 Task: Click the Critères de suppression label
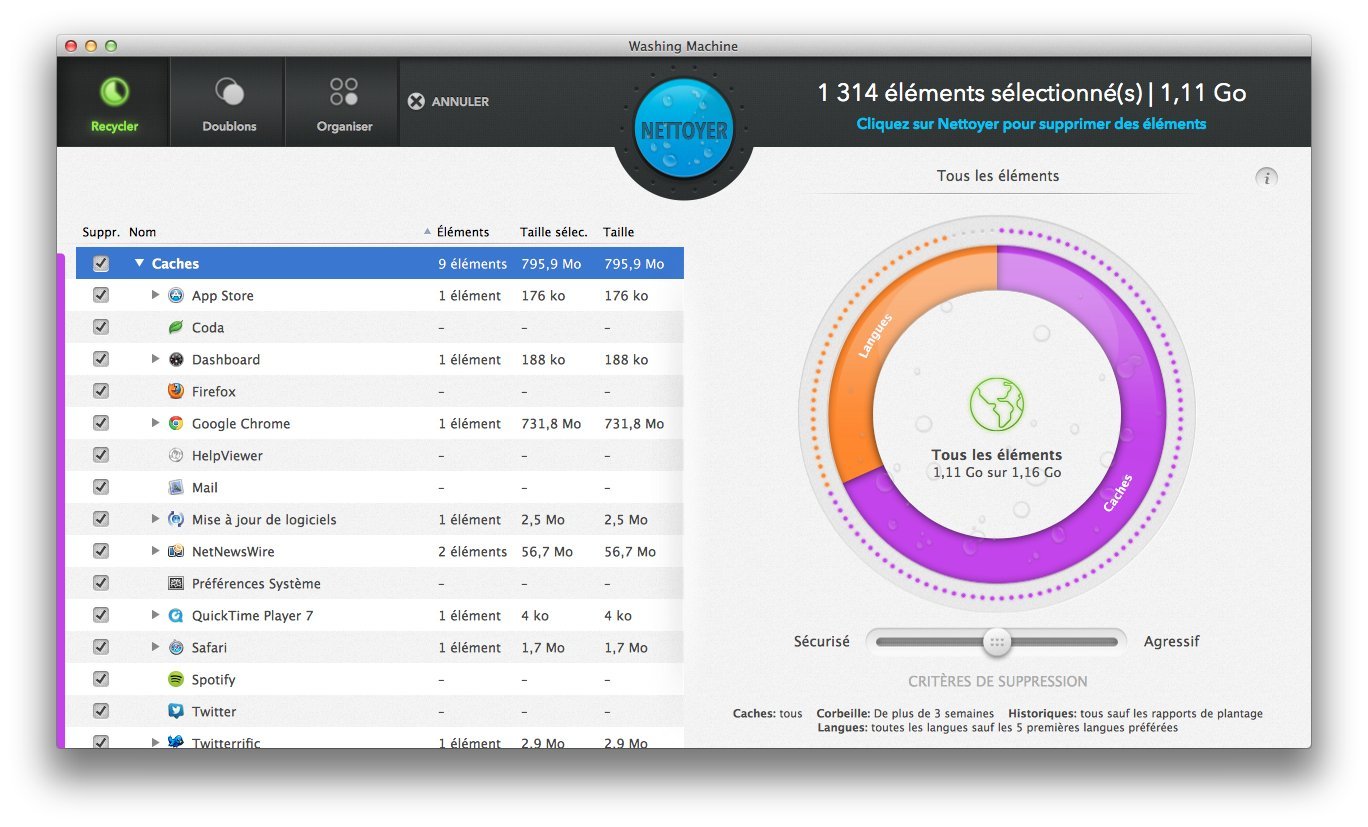pyautogui.click(x=998, y=682)
